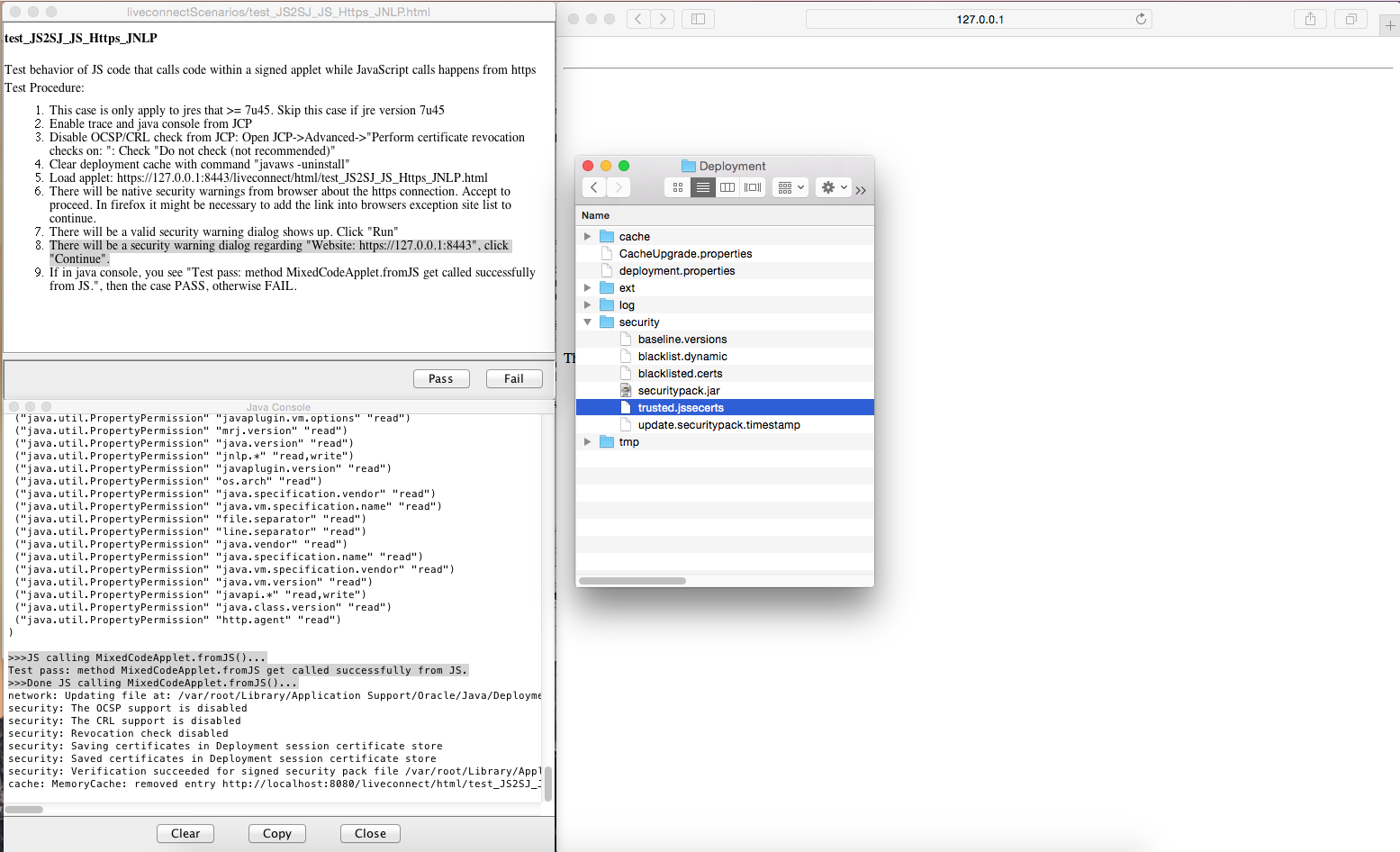Copy the Java Console text
The width and height of the screenshot is (1400, 852).
pos(277,834)
